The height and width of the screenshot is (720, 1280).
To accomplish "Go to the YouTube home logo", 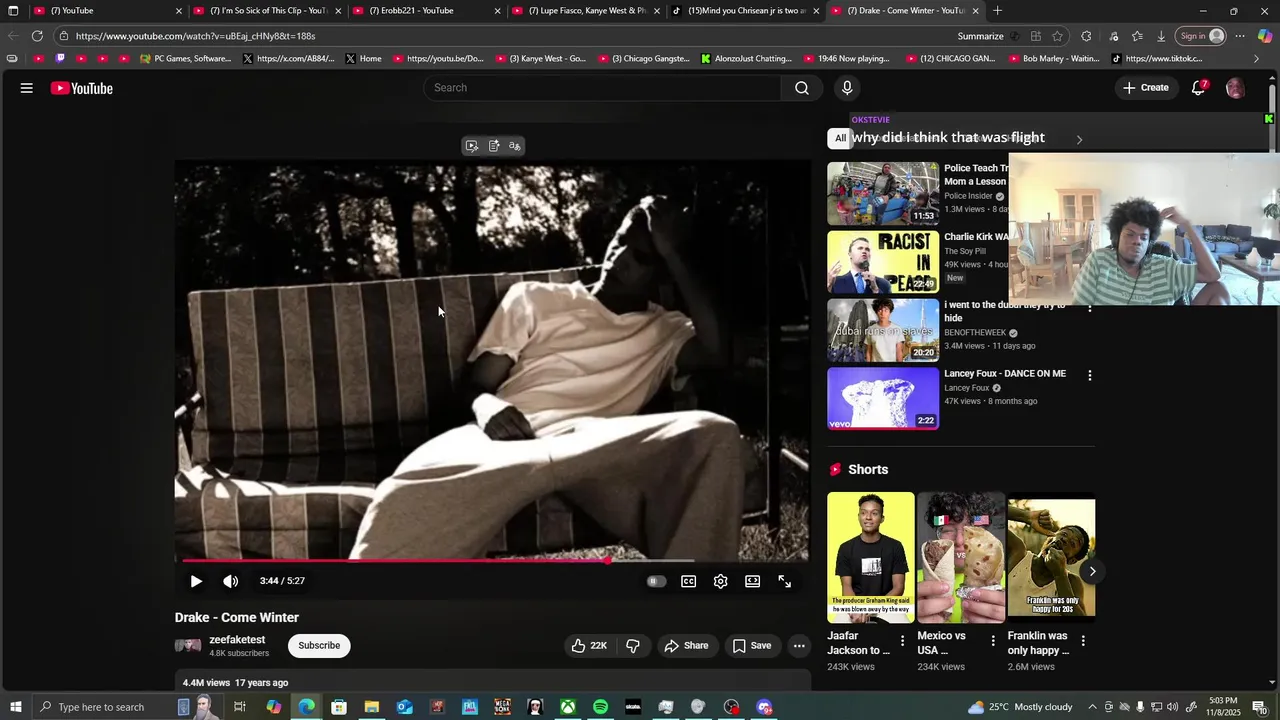I will click(82, 88).
